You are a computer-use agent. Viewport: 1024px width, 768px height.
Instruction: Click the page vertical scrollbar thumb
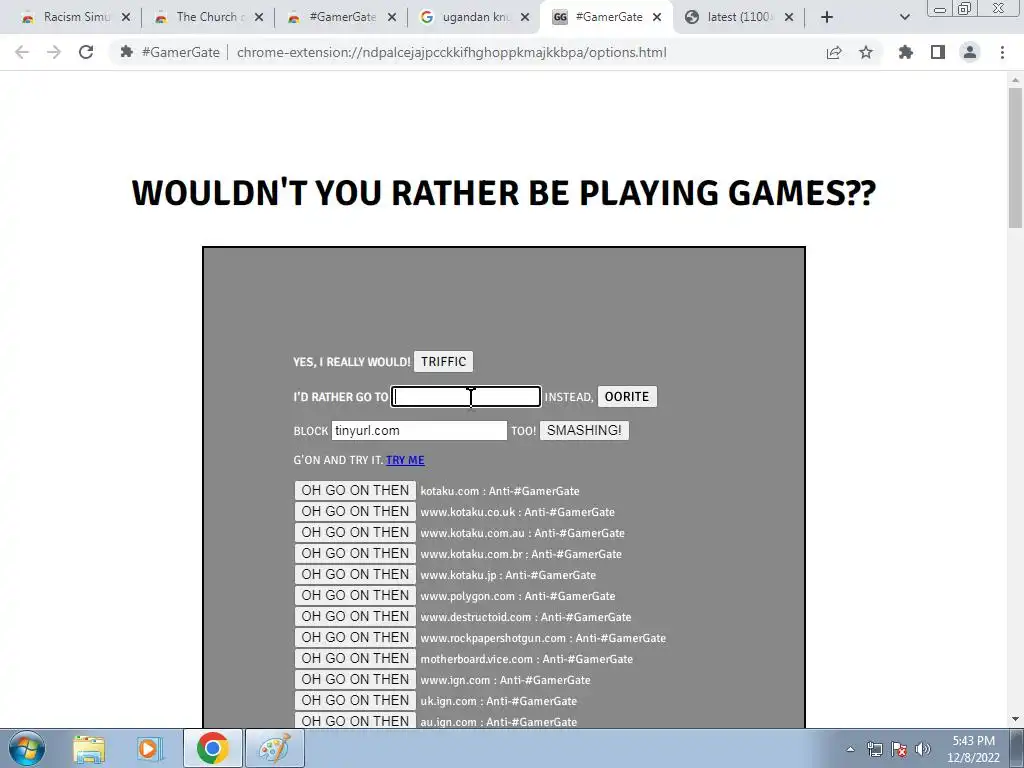1016,157
